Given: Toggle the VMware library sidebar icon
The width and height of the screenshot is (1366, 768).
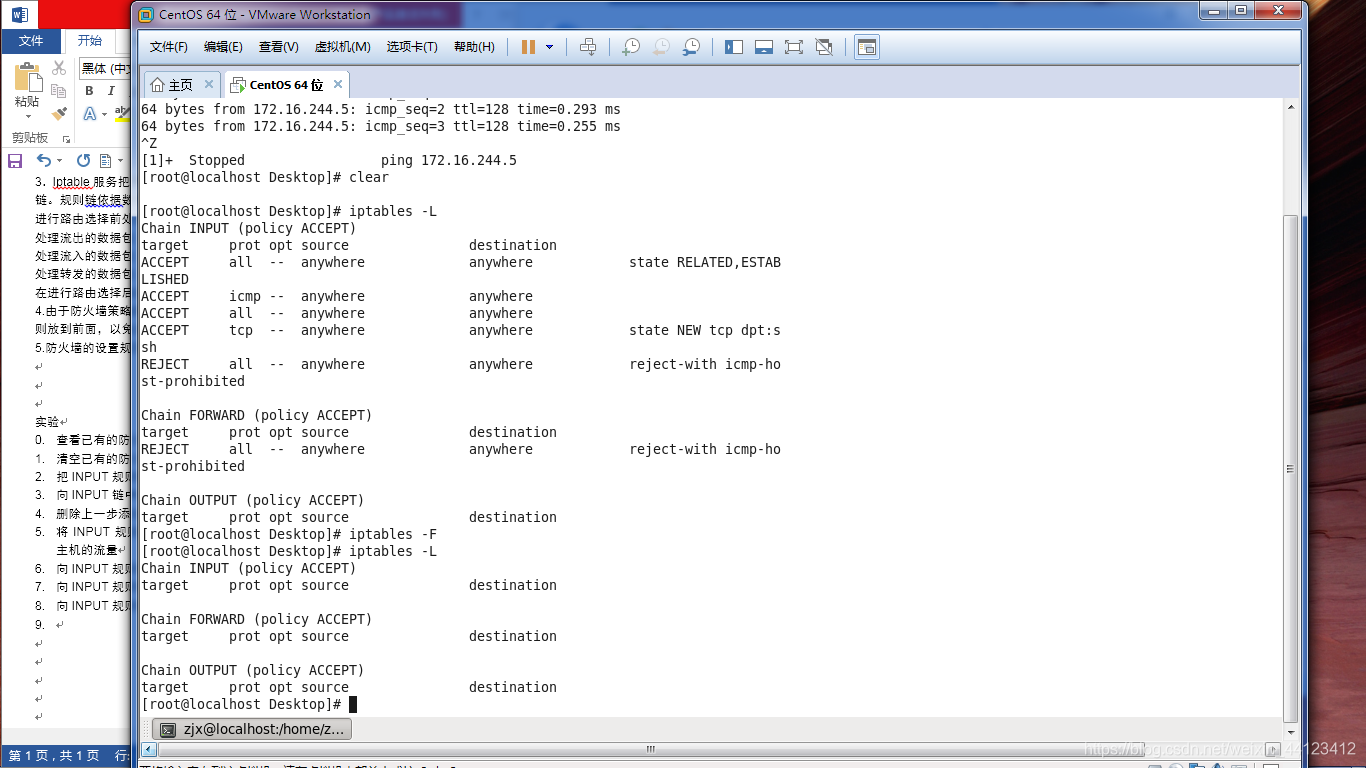Looking at the screenshot, I should coord(734,47).
